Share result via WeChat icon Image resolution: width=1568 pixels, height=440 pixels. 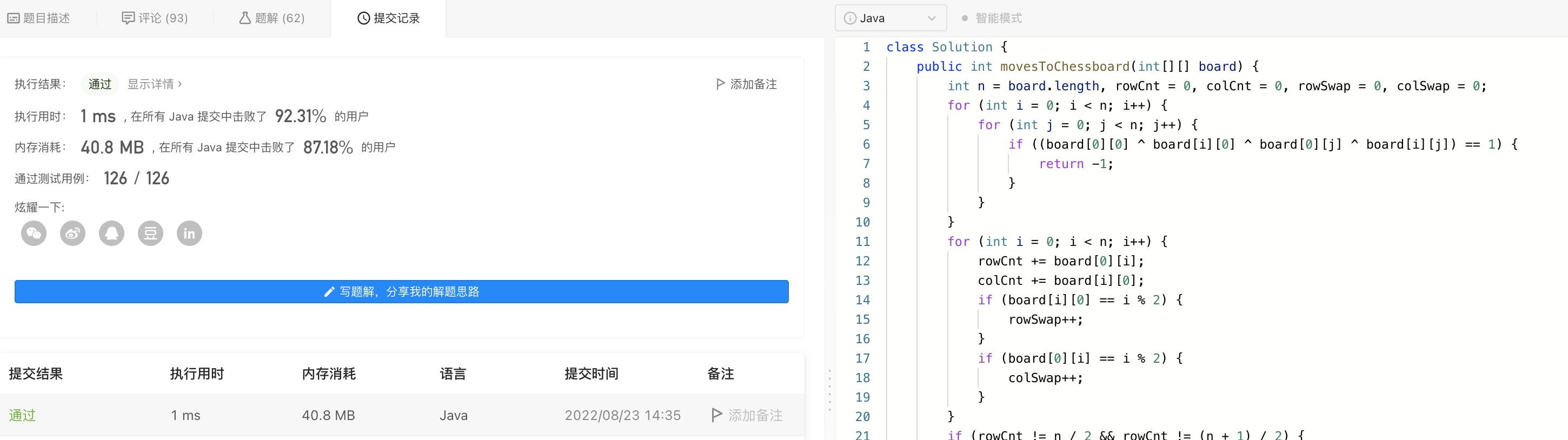[34, 233]
